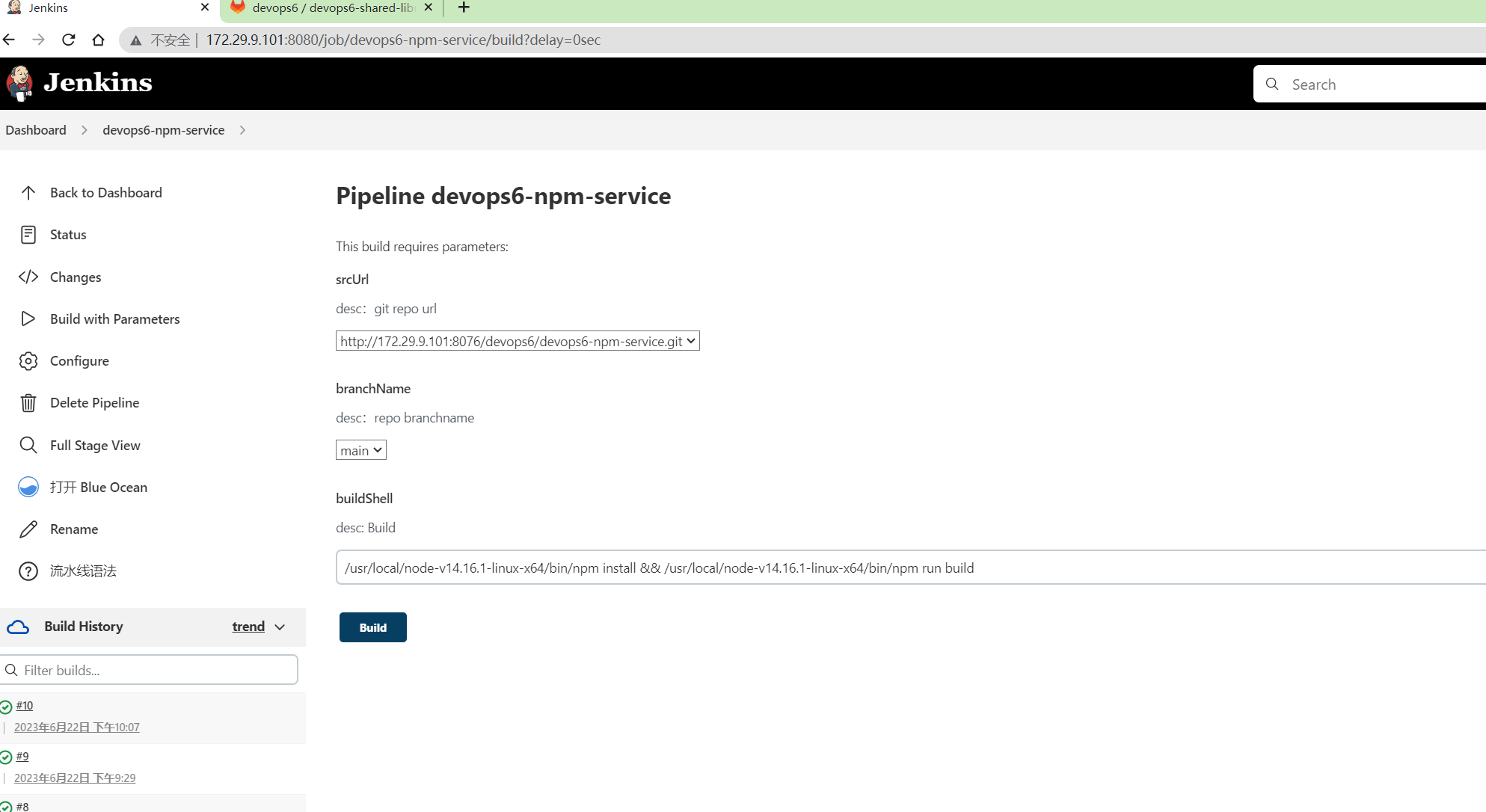
Task: Click the blue Build button
Action: [372, 627]
